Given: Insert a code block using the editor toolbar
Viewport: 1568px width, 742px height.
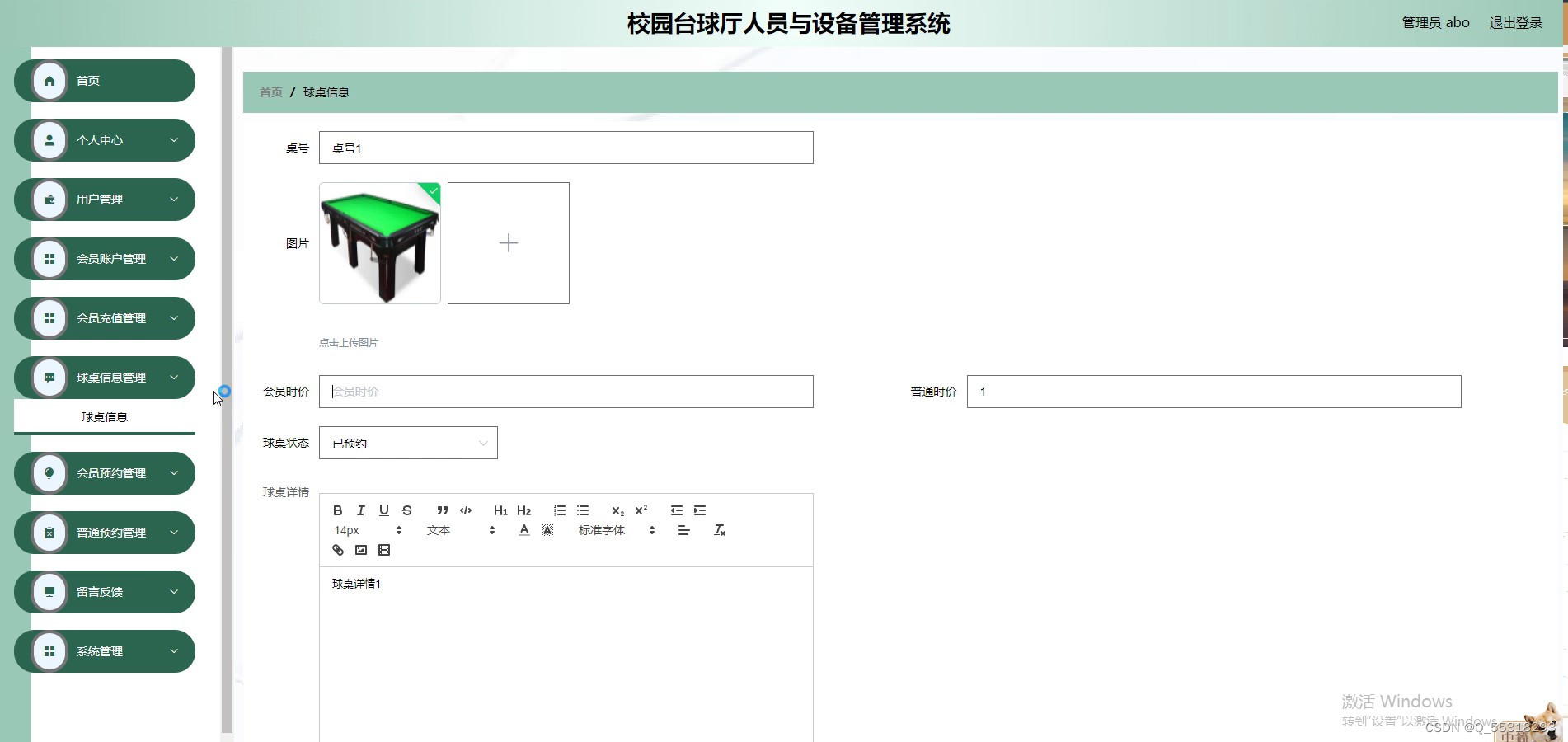Looking at the screenshot, I should (x=465, y=510).
